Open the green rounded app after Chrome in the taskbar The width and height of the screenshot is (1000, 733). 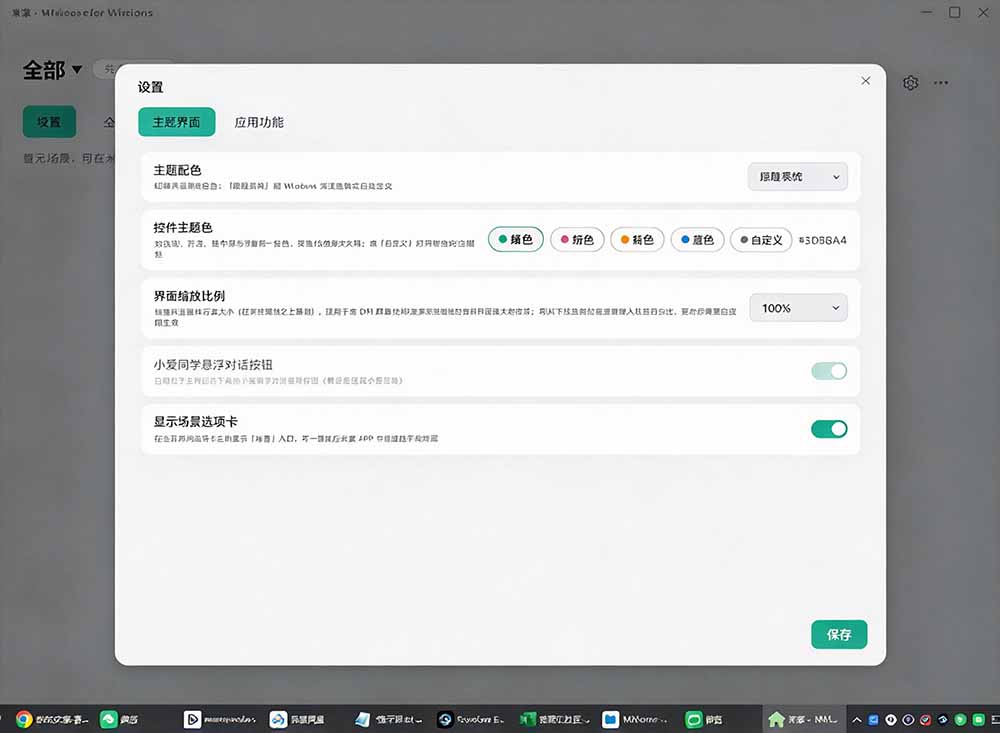(119, 720)
